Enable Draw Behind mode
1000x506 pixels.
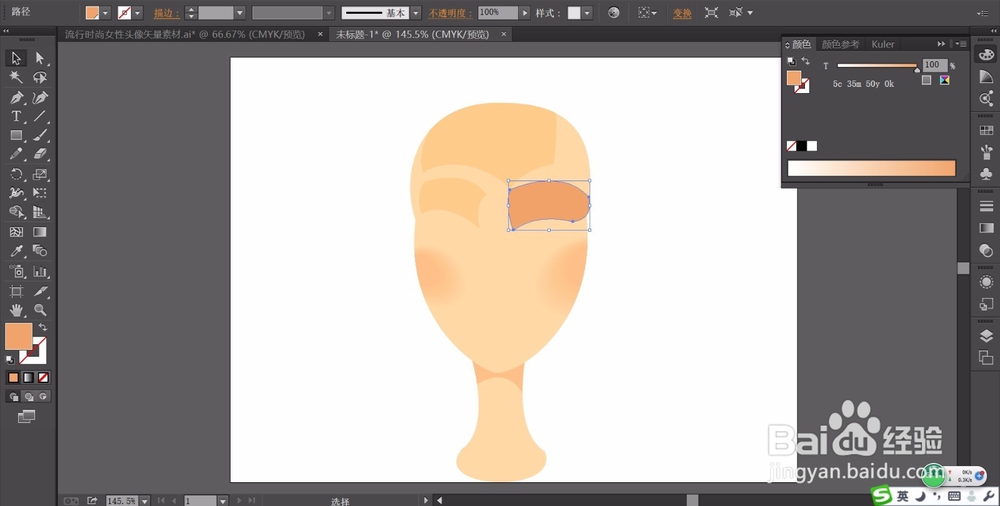28,396
